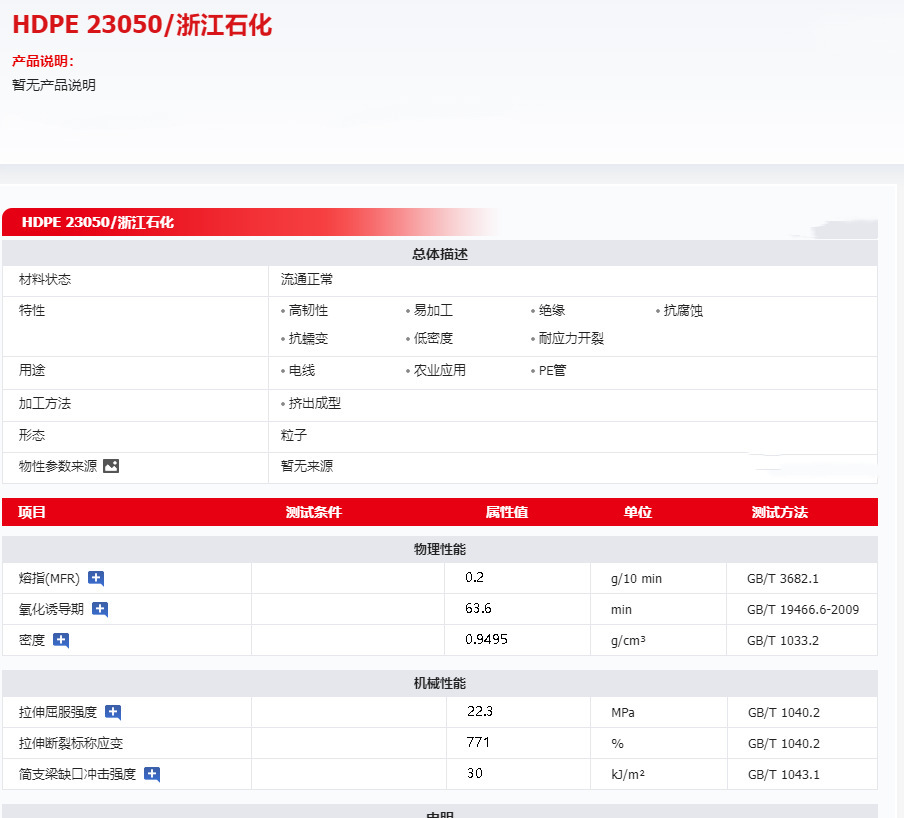Click the 挤出成型 processing item

coord(315,404)
